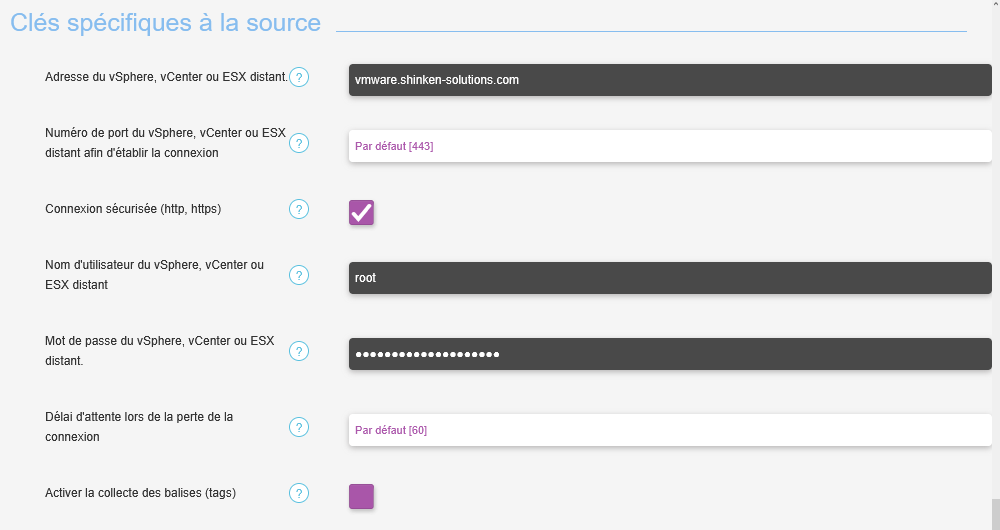Image resolution: width=1000 pixels, height=530 pixels.
Task: Open help for the port number setting
Action: tap(299, 143)
